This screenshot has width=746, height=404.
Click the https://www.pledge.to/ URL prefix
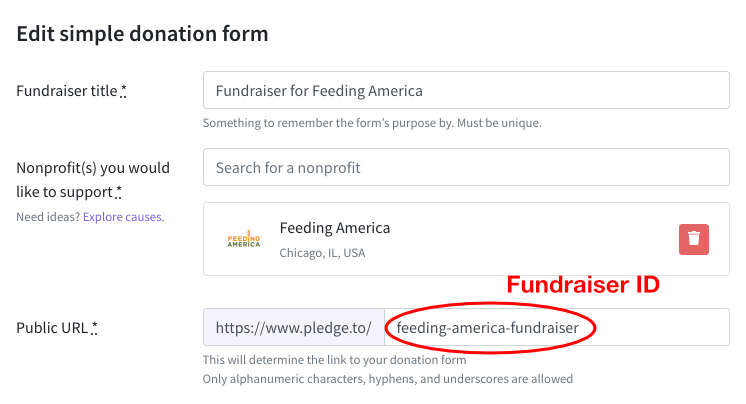(x=293, y=327)
